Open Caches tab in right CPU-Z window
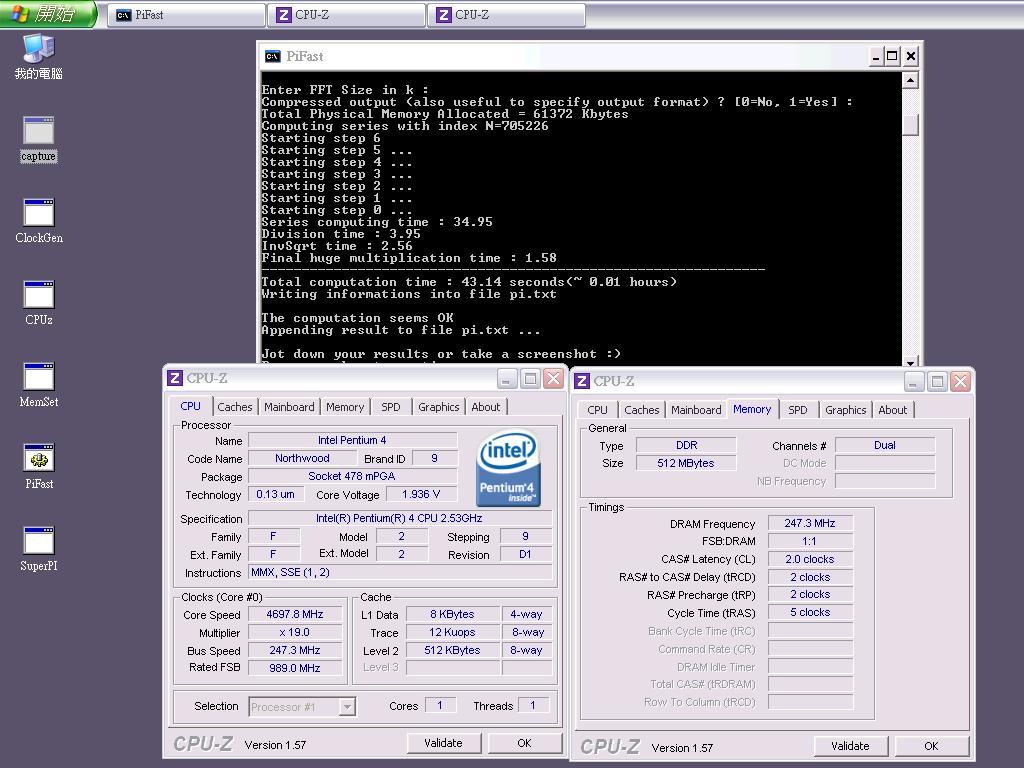 pos(641,409)
